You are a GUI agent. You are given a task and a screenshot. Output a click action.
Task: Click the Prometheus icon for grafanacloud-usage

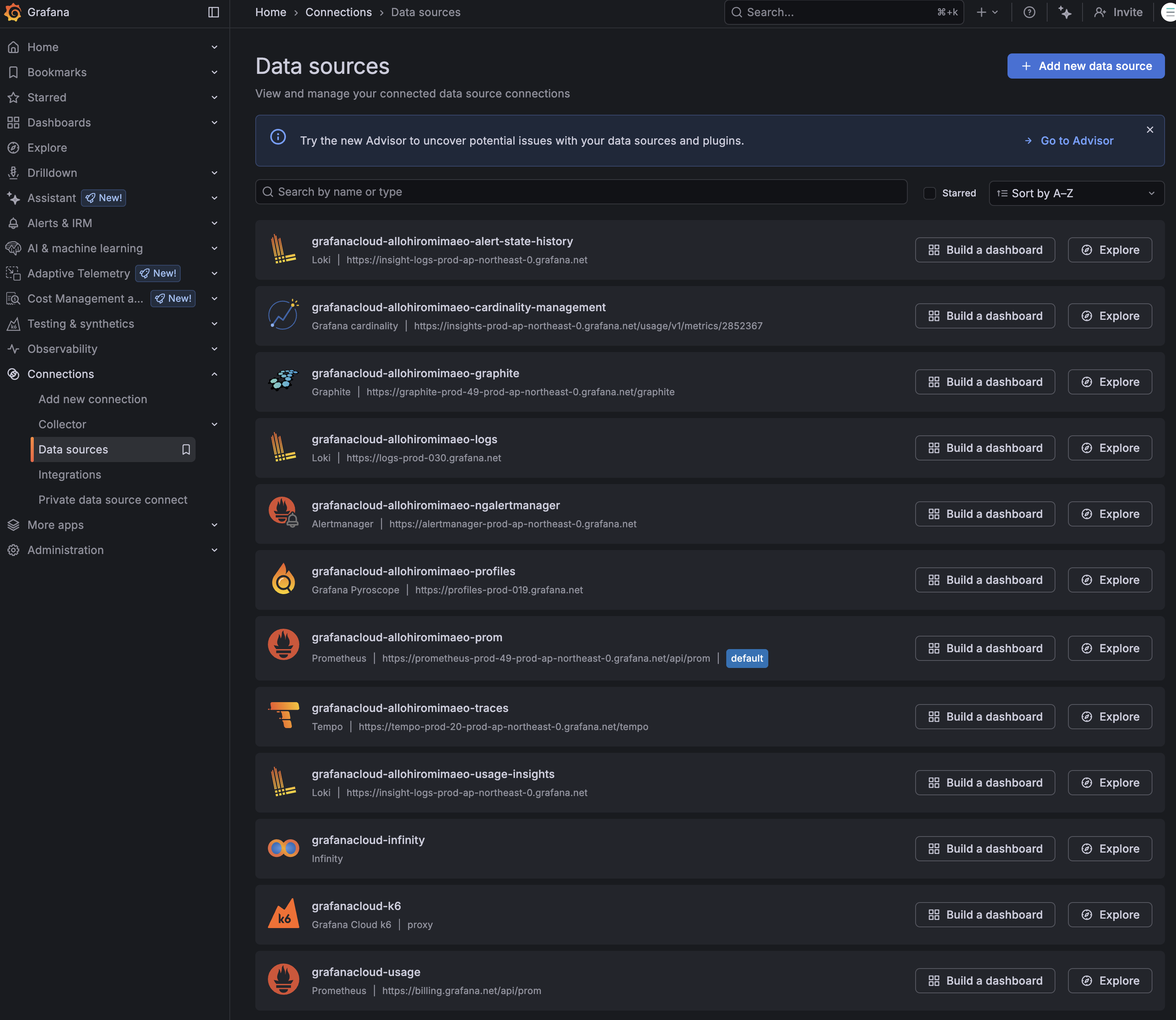[x=283, y=980]
